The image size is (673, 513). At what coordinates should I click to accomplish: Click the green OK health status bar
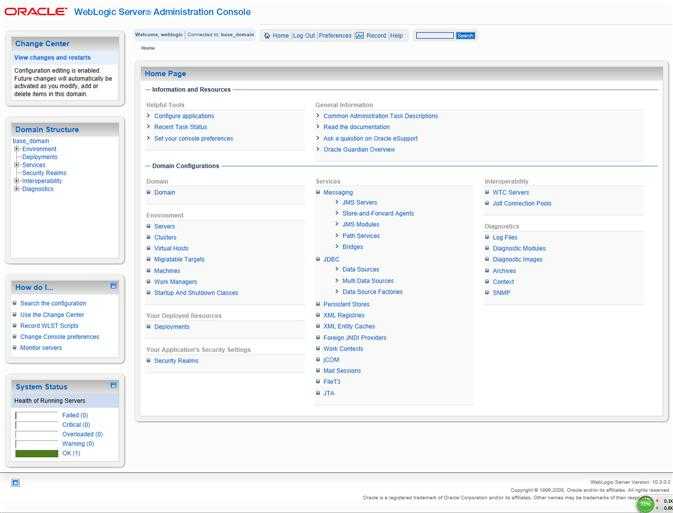(36, 453)
